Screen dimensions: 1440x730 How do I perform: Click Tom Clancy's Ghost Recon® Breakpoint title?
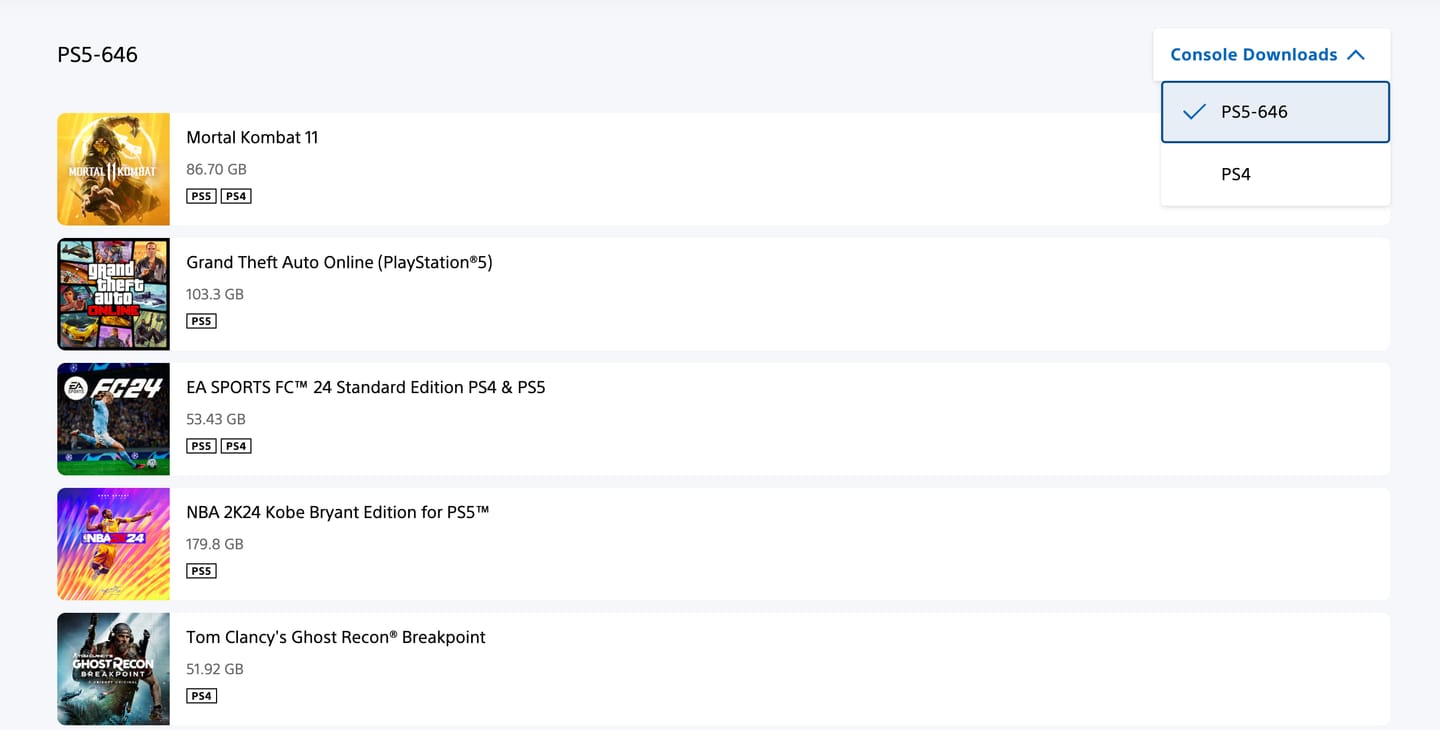pos(336,637)
